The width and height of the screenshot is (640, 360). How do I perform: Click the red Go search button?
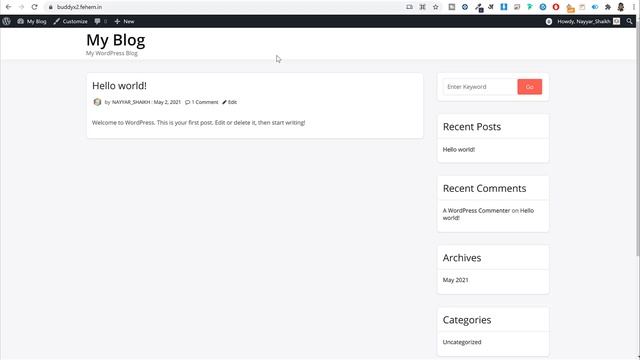[530, 87]
